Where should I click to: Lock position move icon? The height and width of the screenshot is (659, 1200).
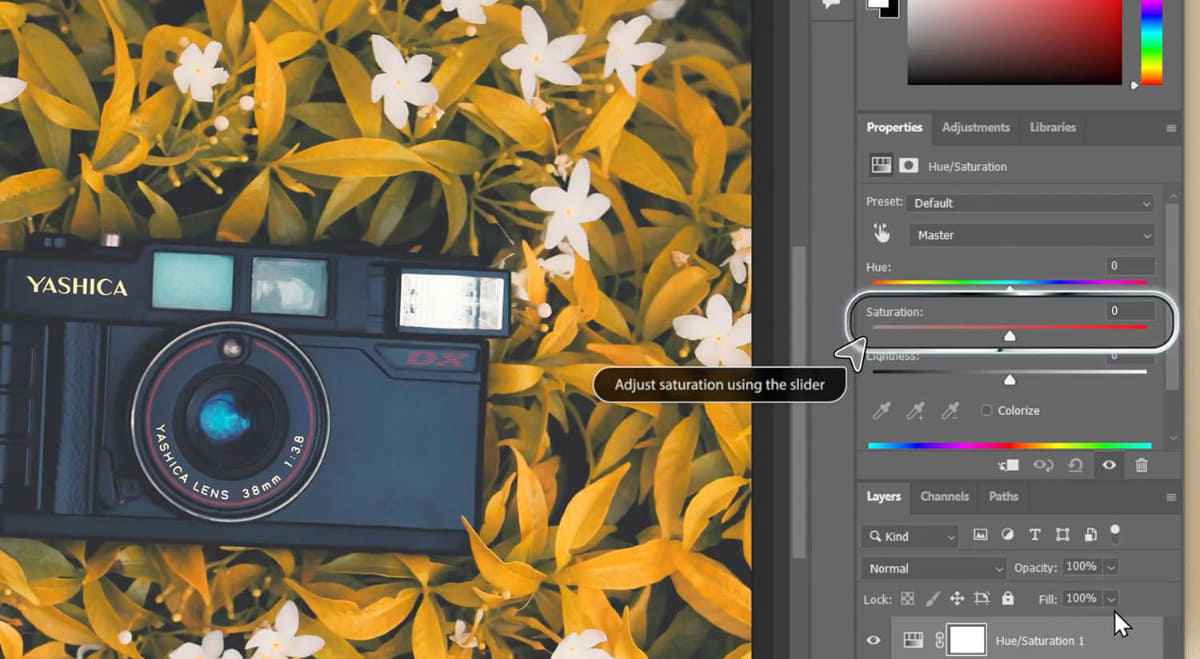956,598
